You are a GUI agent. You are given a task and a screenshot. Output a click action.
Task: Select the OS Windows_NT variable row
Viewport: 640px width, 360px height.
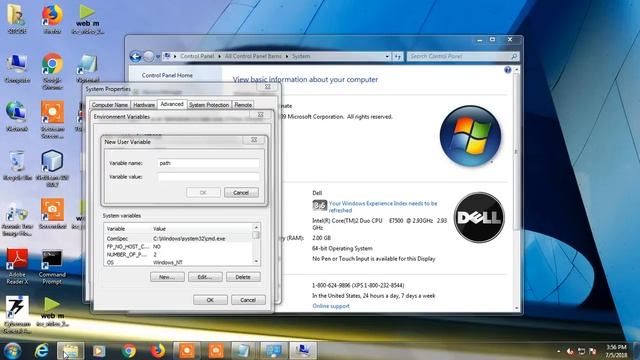(178, 262)
